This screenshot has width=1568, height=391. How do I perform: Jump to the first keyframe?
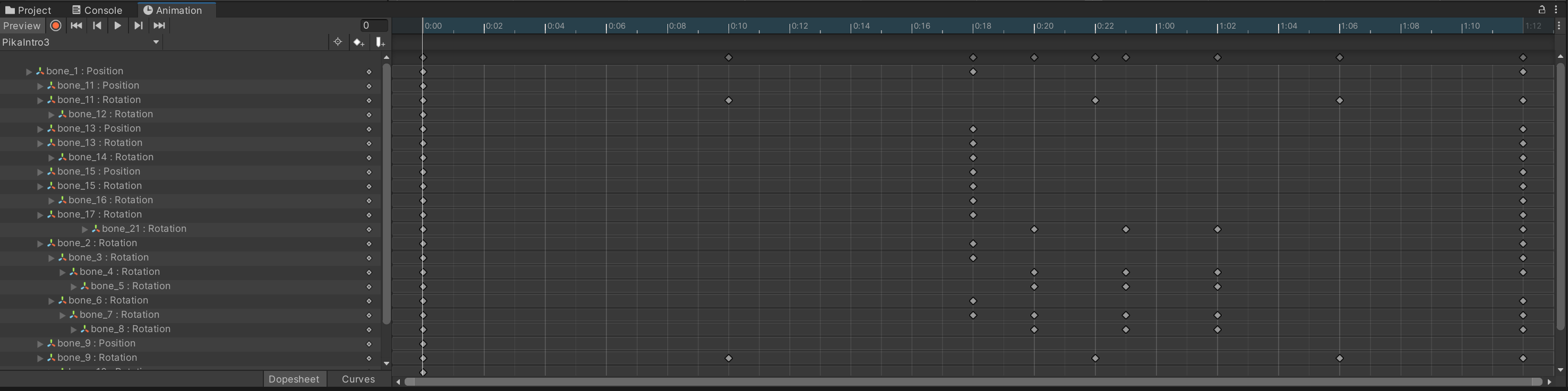point(76,25)
